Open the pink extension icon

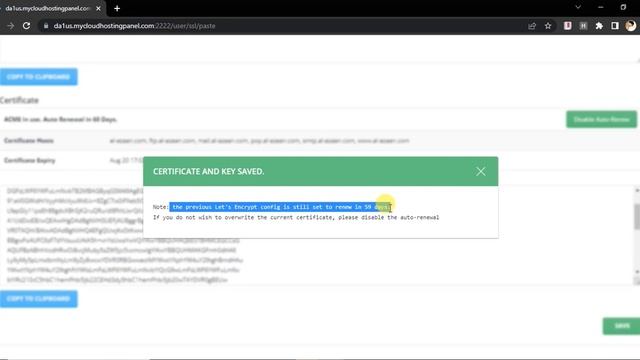click(x=567, y=26)
